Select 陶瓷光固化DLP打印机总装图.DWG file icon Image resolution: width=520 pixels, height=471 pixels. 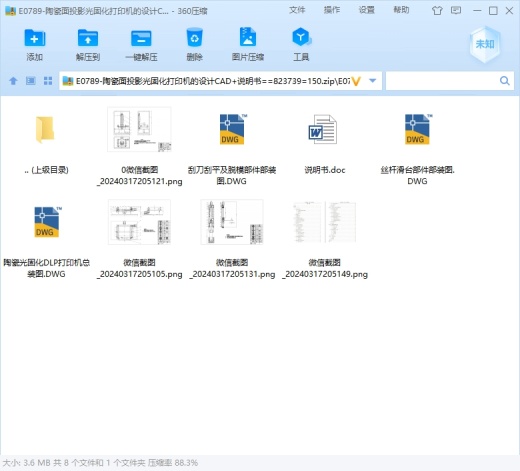pyautogui.click(x=47, y=222)
